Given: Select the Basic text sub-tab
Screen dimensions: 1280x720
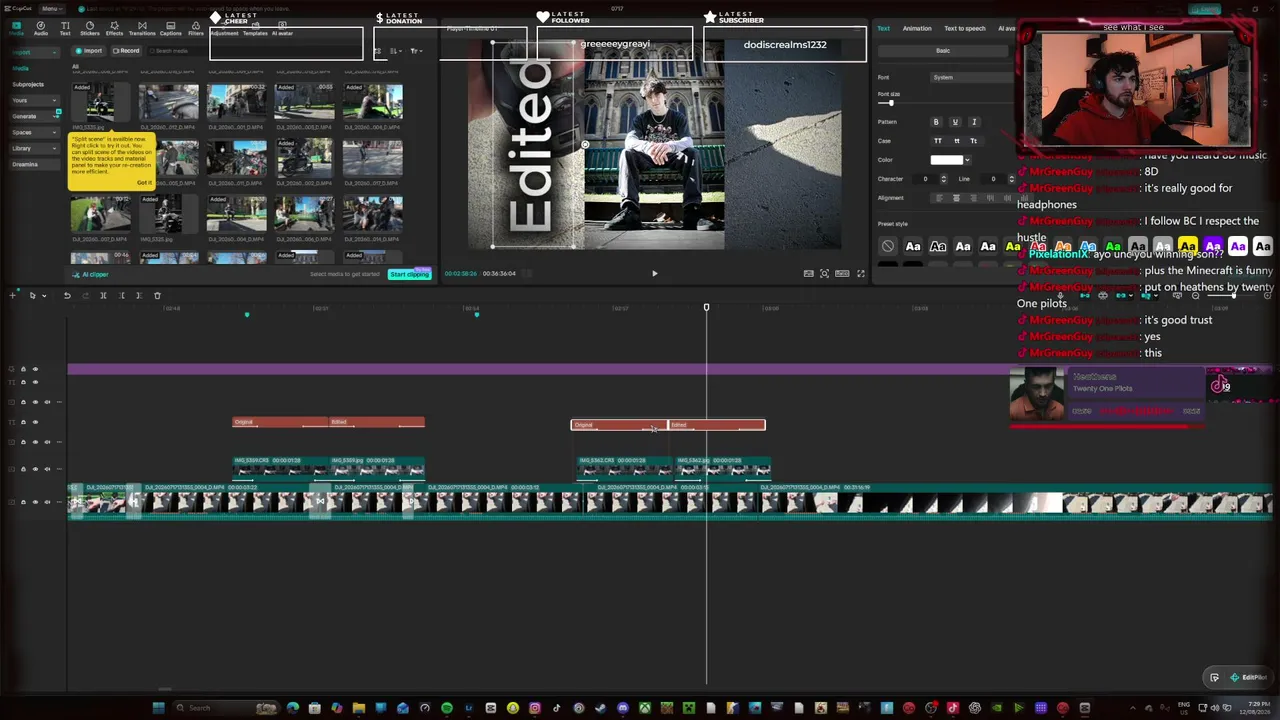Looking at the screenshot, I should click(943, 50).
